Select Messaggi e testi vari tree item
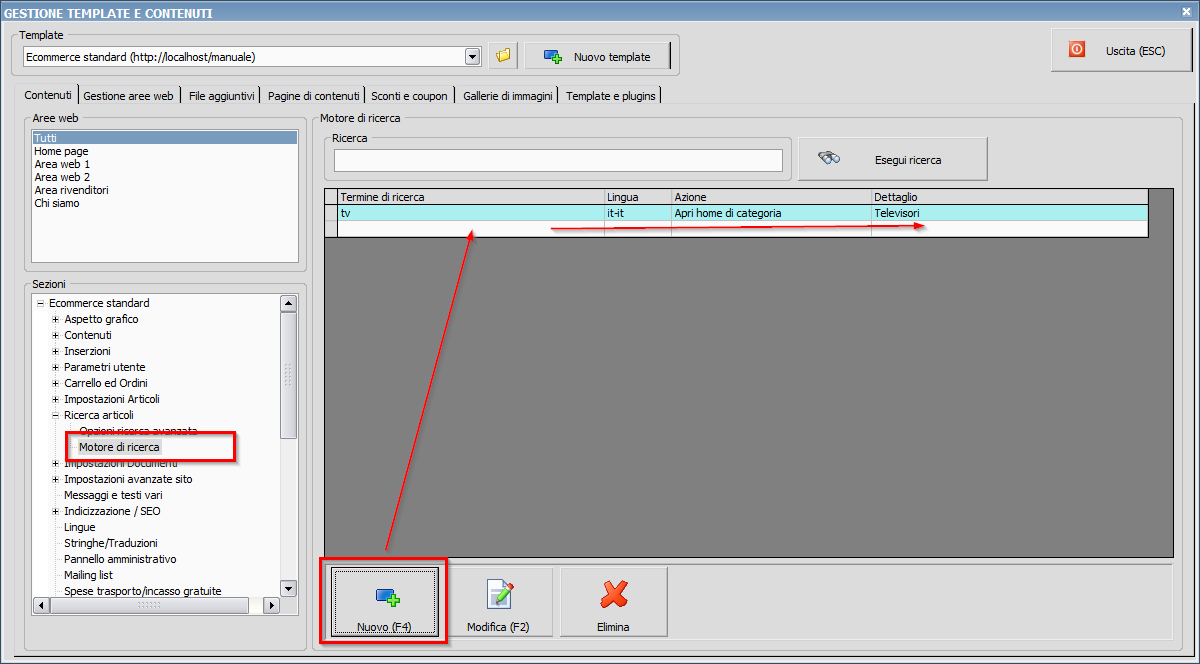This screenshot has width=1200, height=664. click(x=113, y=495)
